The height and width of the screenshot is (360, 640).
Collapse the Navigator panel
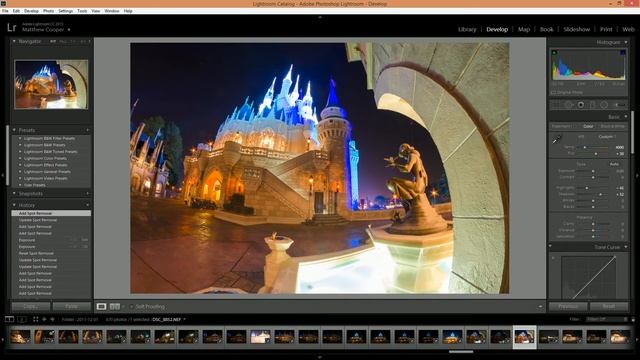14,41
